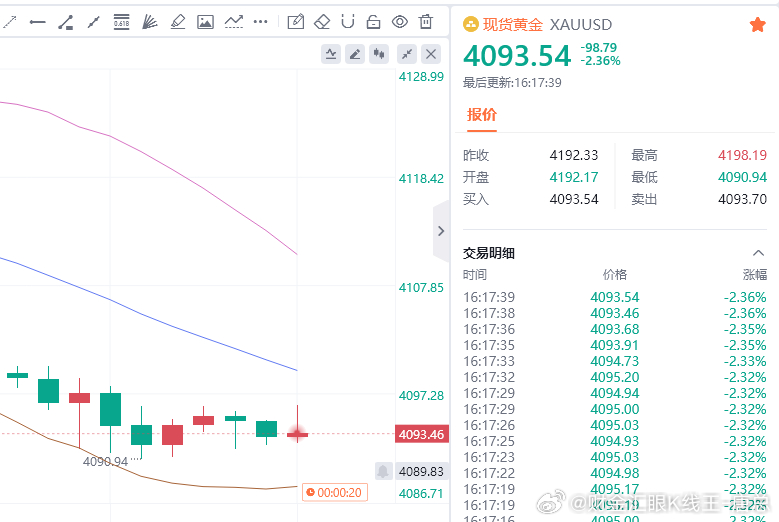This screenshot has height=522, width=779.
Task: Toggle the magnet snap mode
Action: pos(348,22)
